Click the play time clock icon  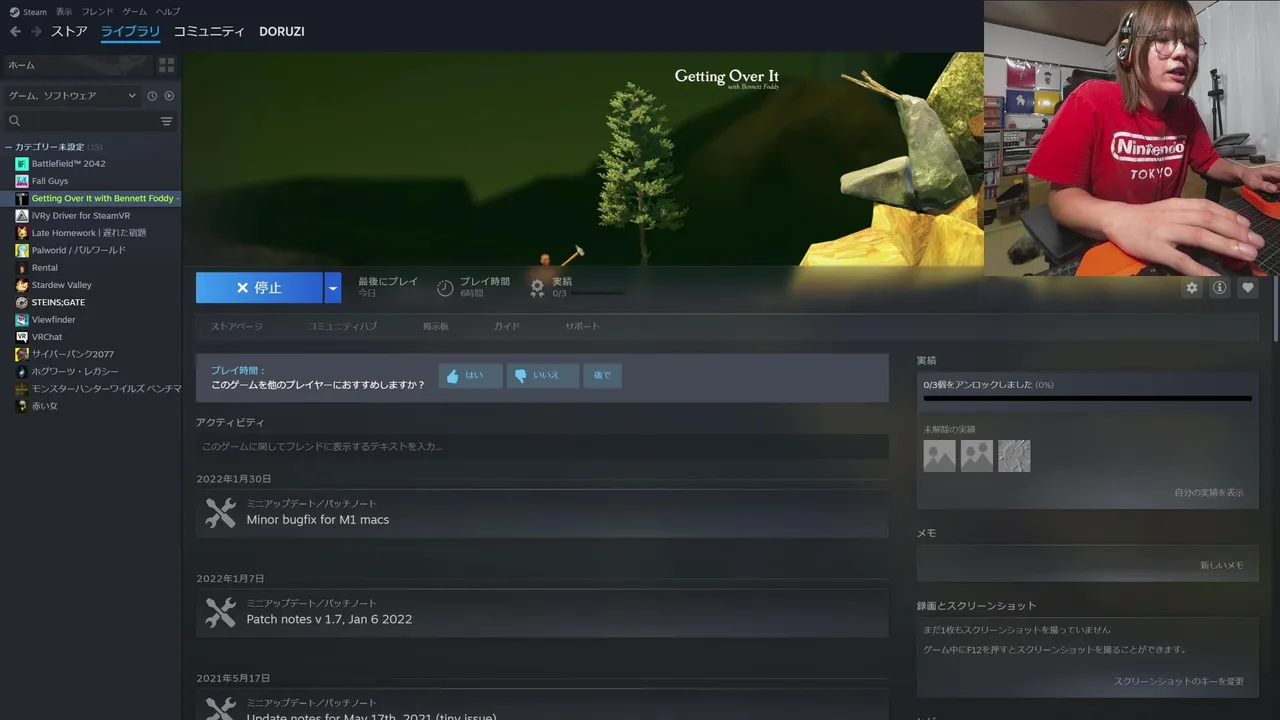pyautogui.click(x=445, y=288)
